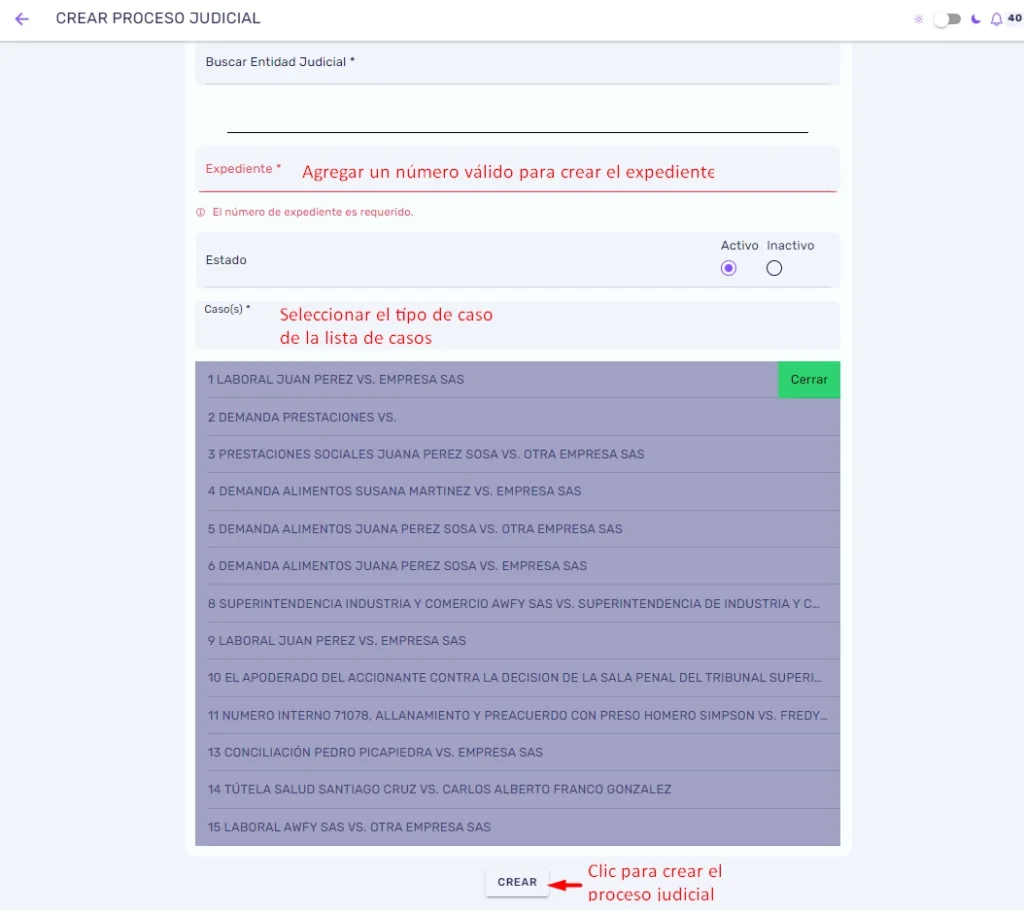This screenshot has width=1024, height=910.
Task: Select case 15 LABORAL AWFY SAS
Action: coord(517,827)
